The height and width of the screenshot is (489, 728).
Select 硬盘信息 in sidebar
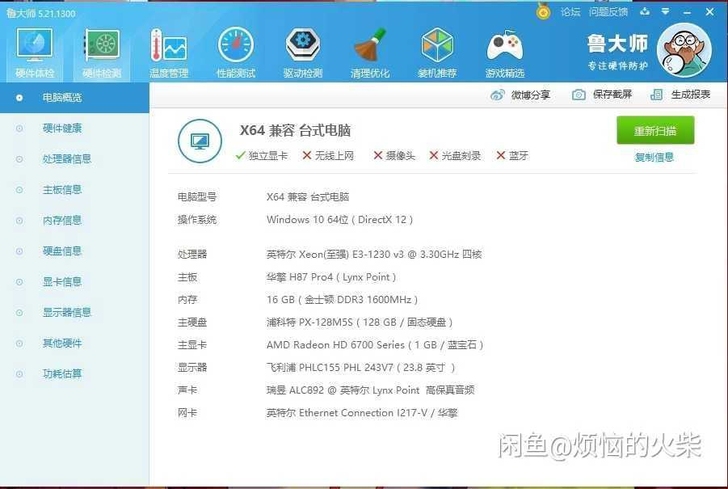click(x=74, y=251)
